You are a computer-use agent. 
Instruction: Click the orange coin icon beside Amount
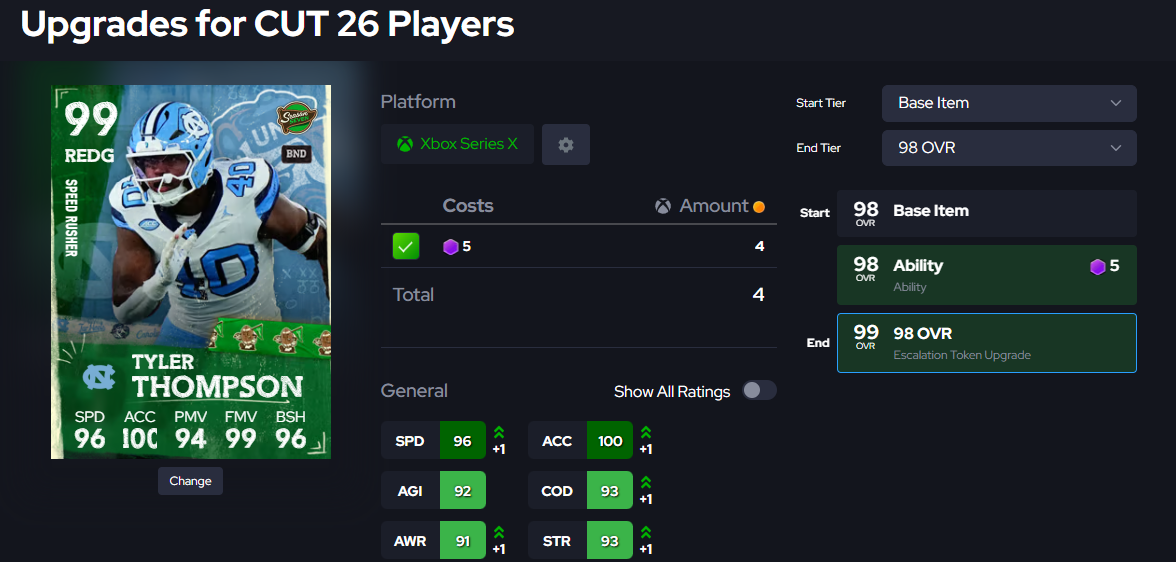click(x=758, y=206)
